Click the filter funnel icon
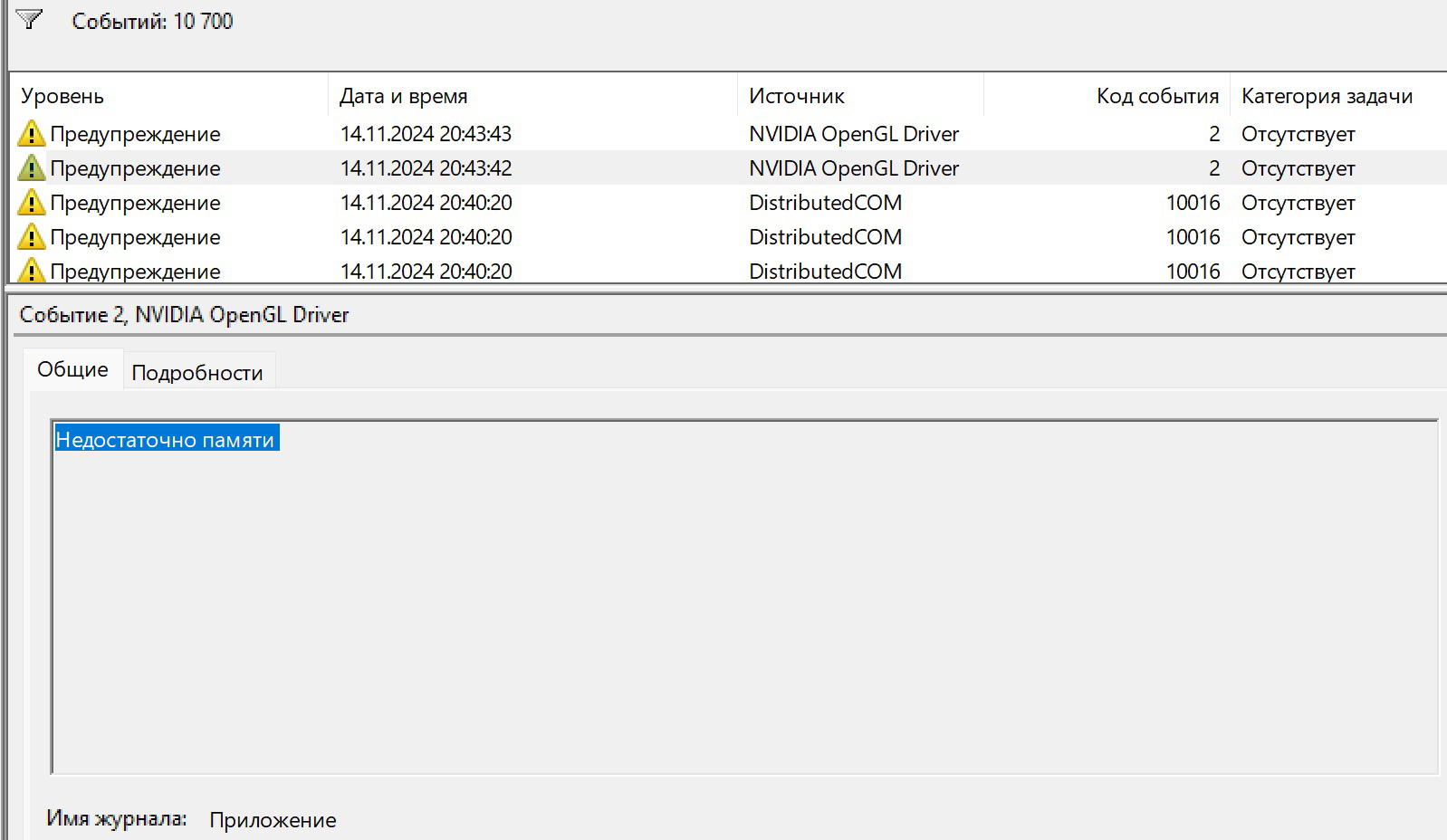The image size is (1447, 840). (x=30, y=19)
